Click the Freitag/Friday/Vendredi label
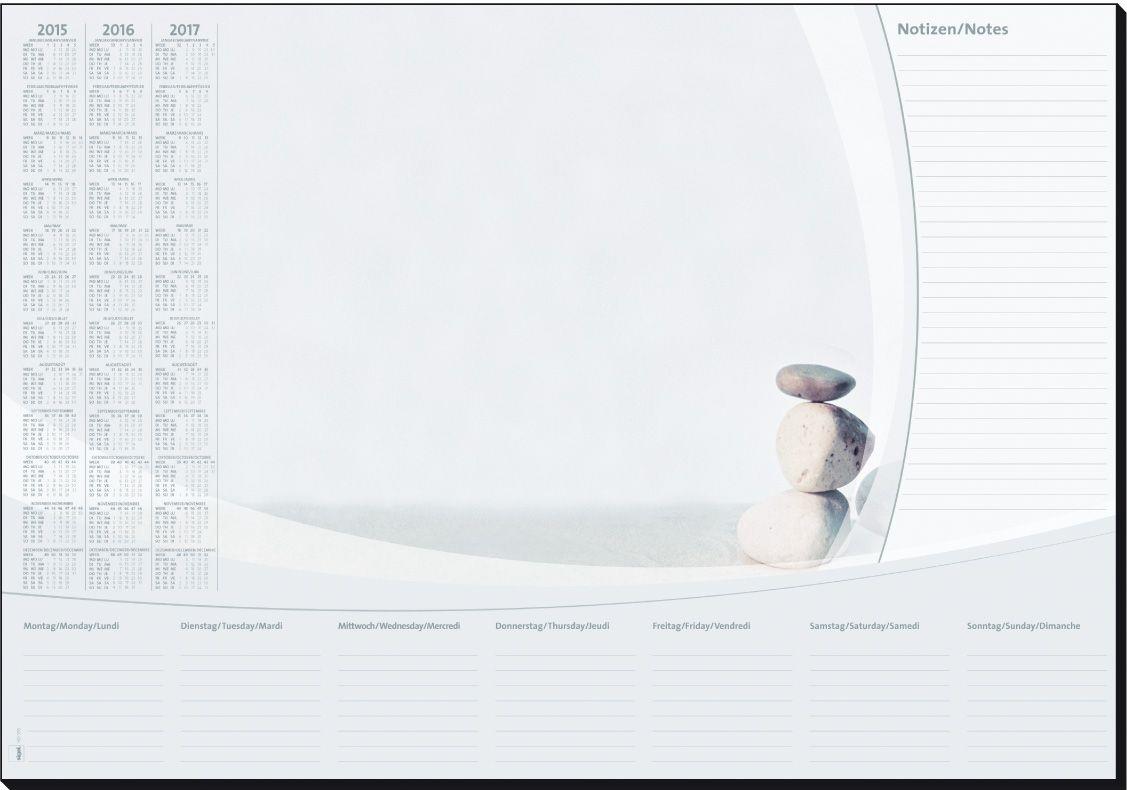Image resolution: width=1127 pixels, height=790 pixels. coord(701,626)
